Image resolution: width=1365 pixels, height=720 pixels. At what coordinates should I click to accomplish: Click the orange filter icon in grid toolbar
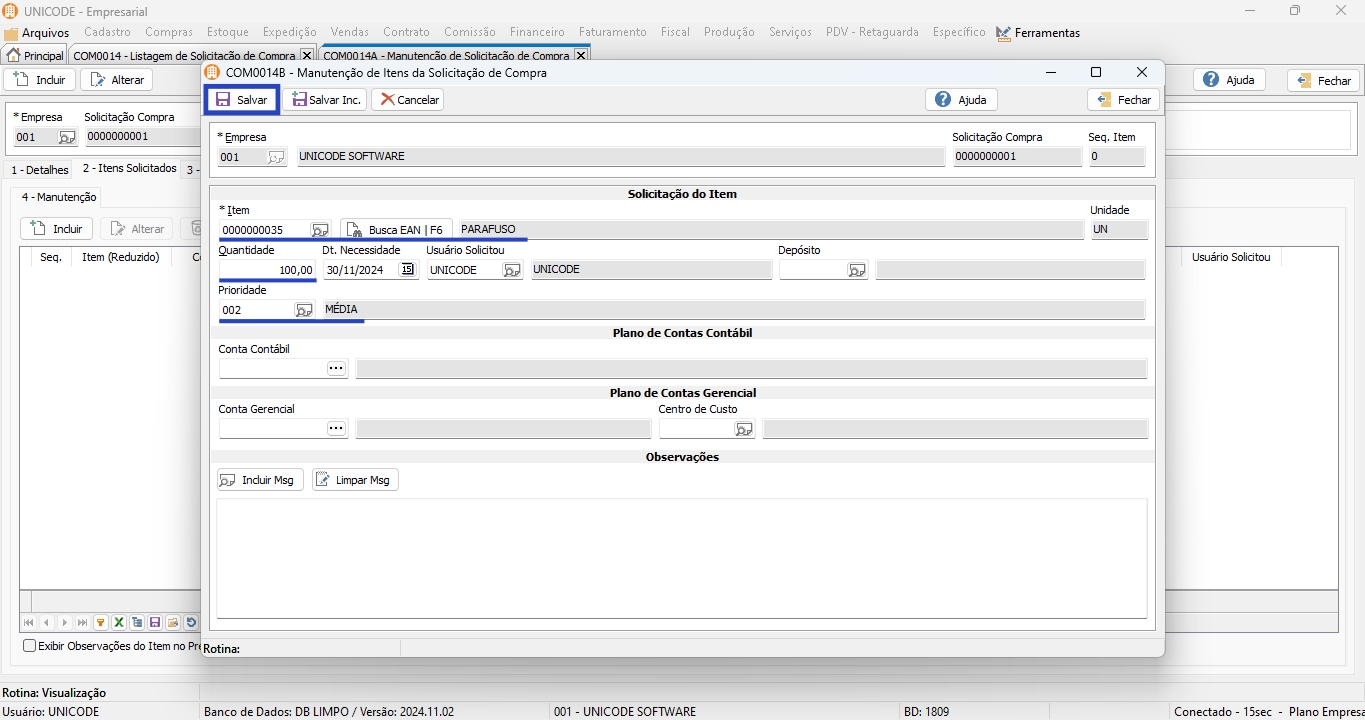[101, 623]
